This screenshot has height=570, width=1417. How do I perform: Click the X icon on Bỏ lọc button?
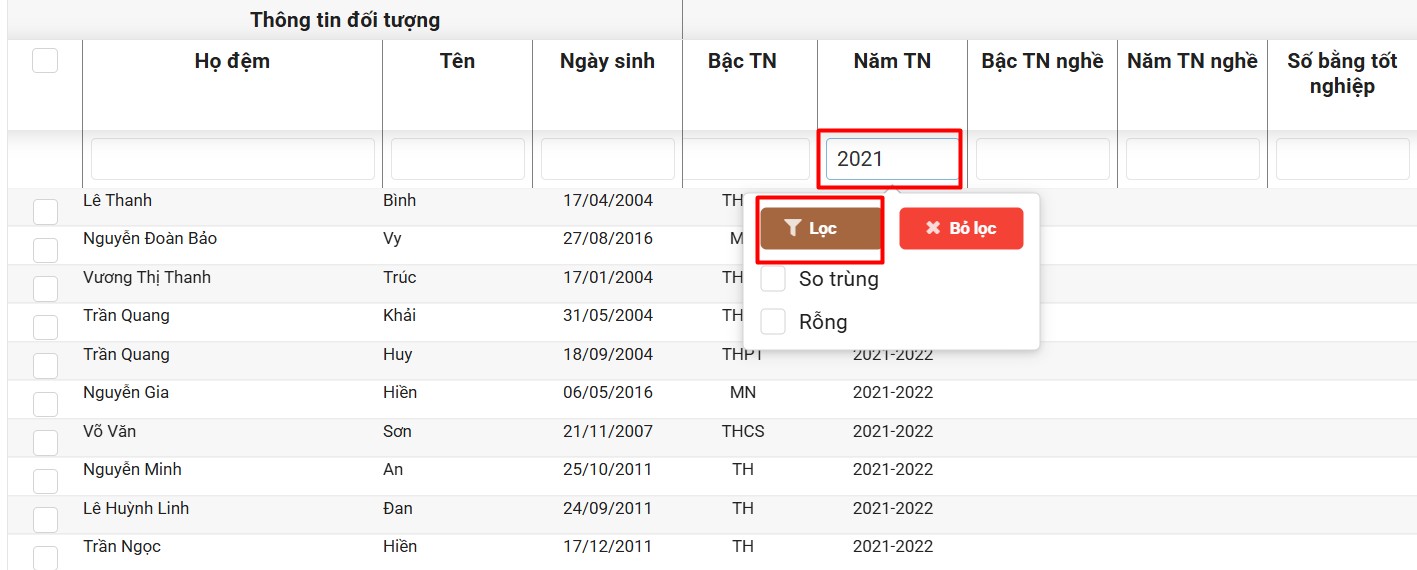click(x=933, y=229)
